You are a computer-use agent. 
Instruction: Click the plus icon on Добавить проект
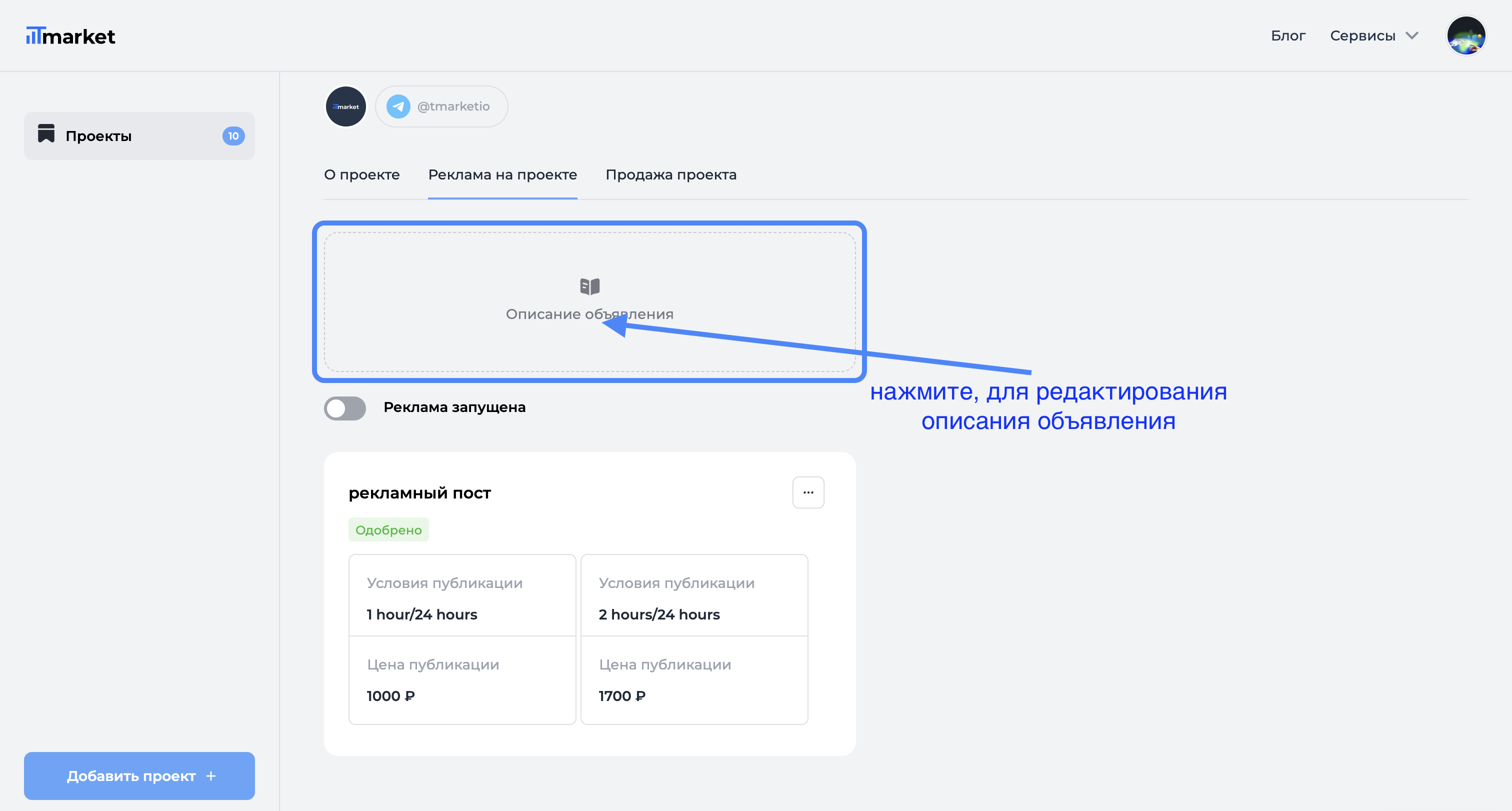211,776
